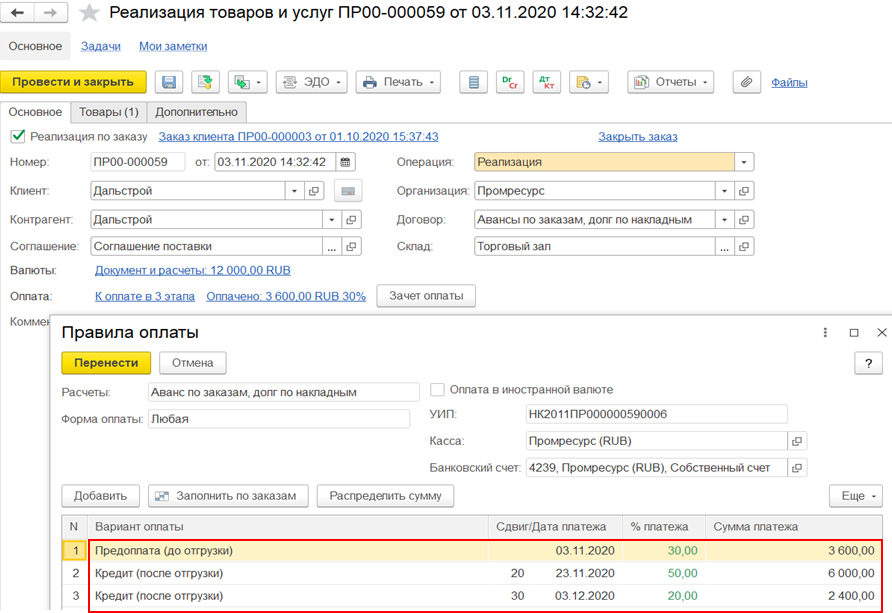The width and height of the screenshot is (892, 613).
Task: Post document with green arrow sheet icon
Action: pyautogui.click(x=205, y=82)
